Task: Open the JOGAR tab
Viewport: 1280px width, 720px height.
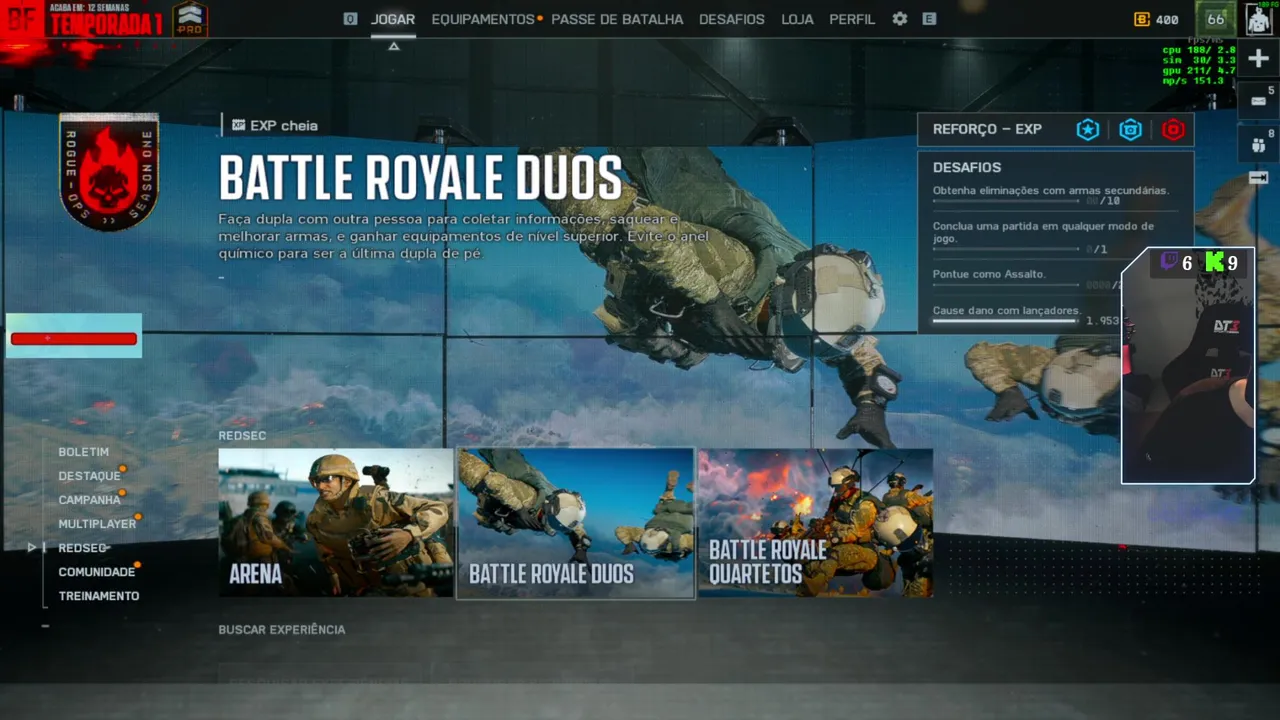Action: click(393, 19)
